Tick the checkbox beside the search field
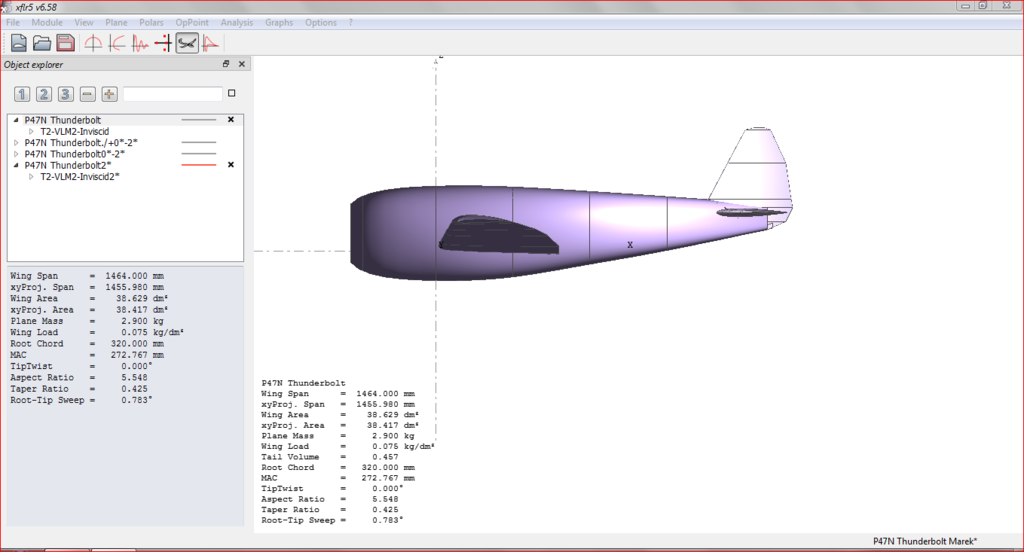 232,94
